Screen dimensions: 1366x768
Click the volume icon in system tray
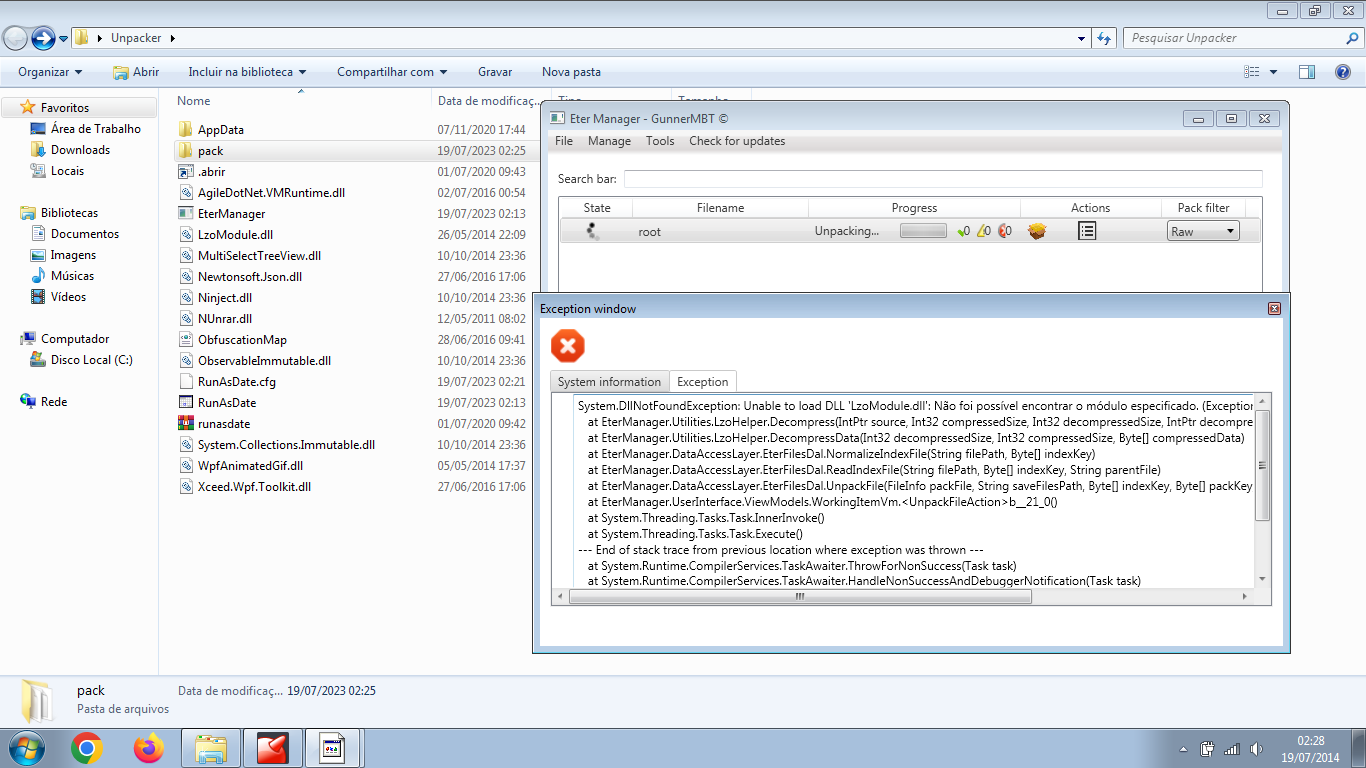click(1256, 748)
